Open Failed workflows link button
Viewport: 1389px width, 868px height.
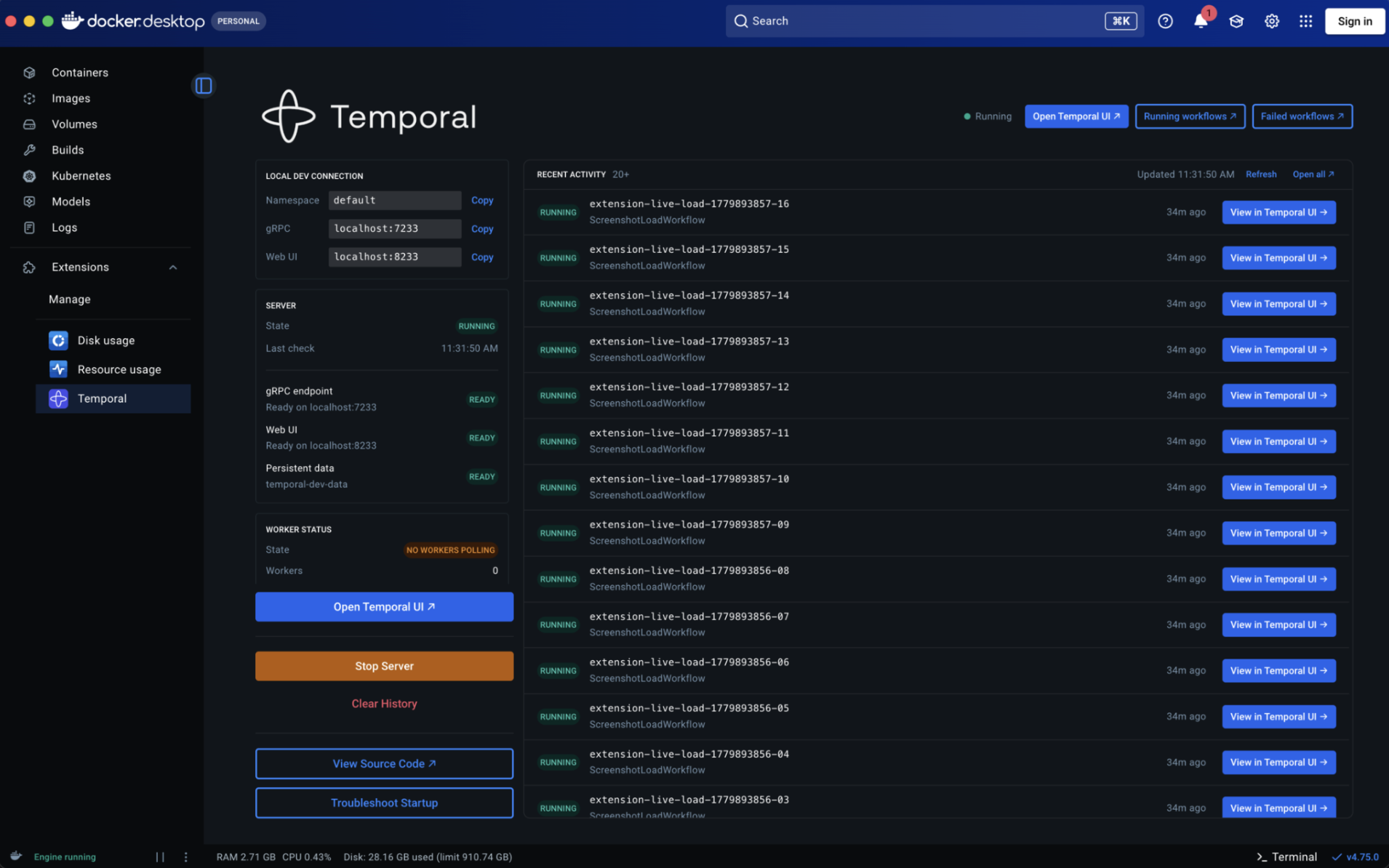(x=1302, y=116)
